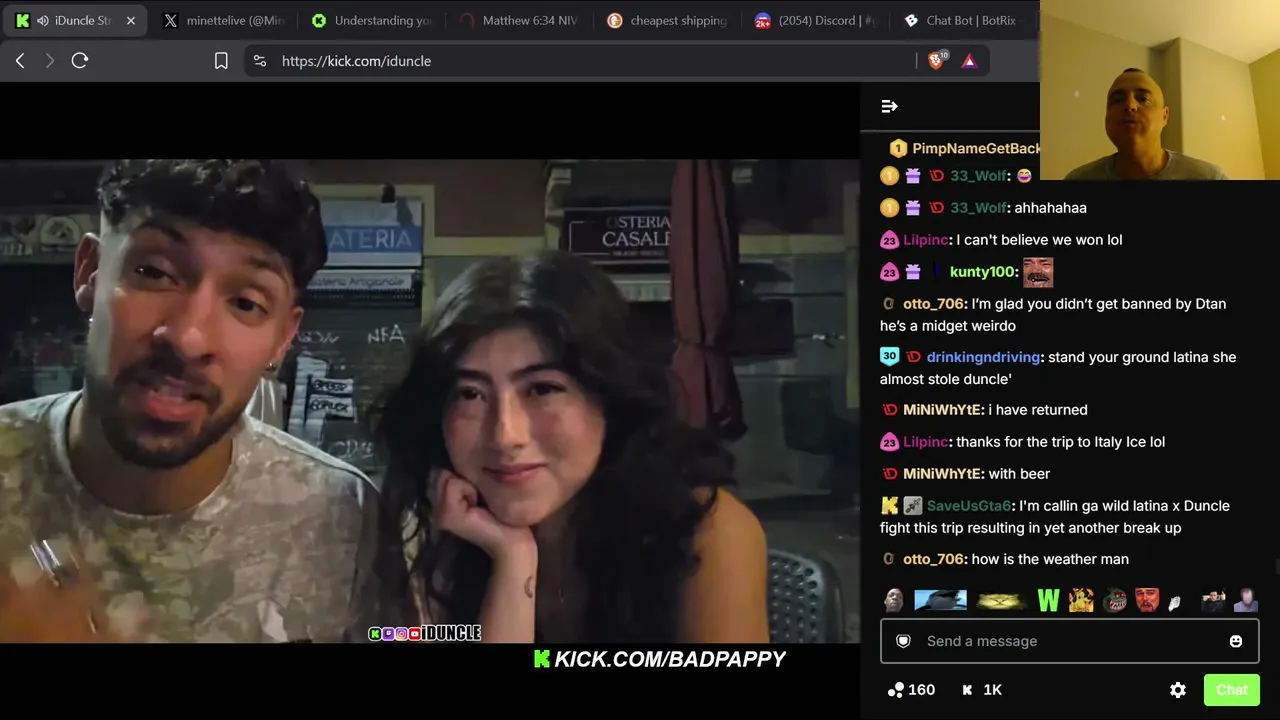This screenshot has width=1280, height=720.
Task: Insert the yellow cat emote
Action: tap(1001, 600)
